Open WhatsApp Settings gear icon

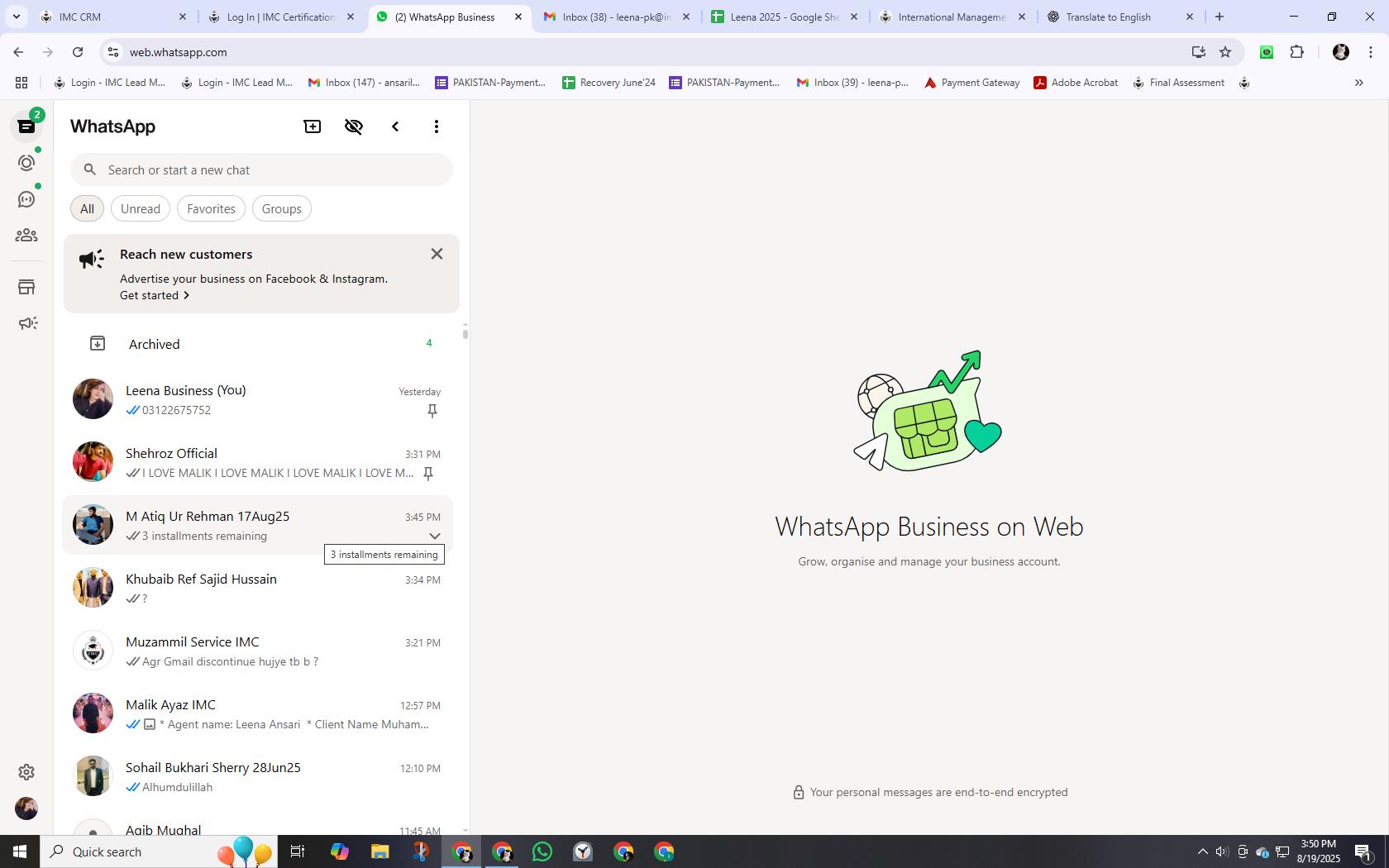pyautogui.click(x=26, y=771)
